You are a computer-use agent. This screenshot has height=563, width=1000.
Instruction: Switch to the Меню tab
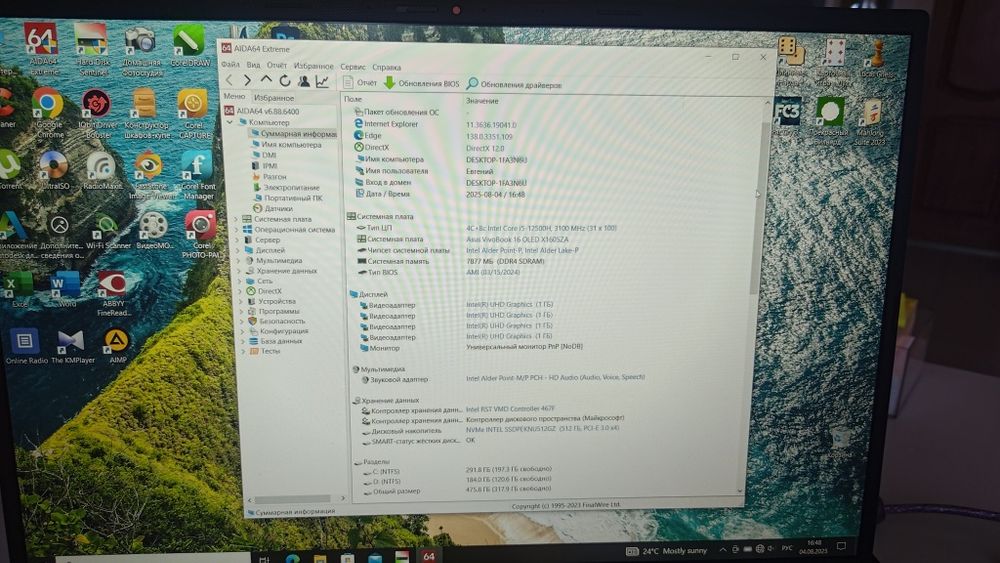coord(234,96)
